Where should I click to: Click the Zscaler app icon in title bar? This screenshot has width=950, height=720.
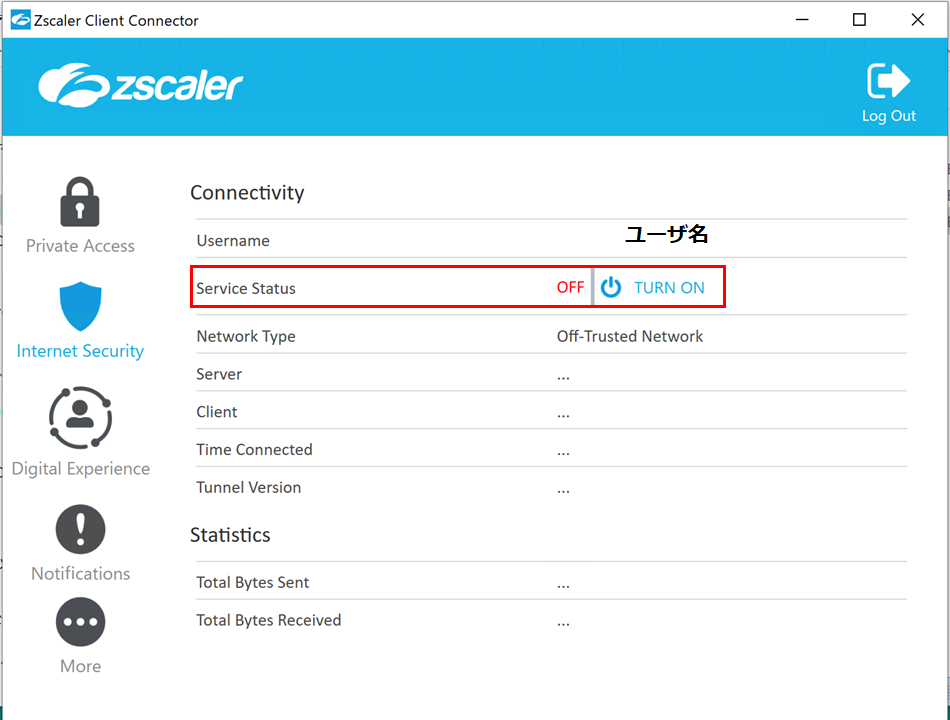21,20
